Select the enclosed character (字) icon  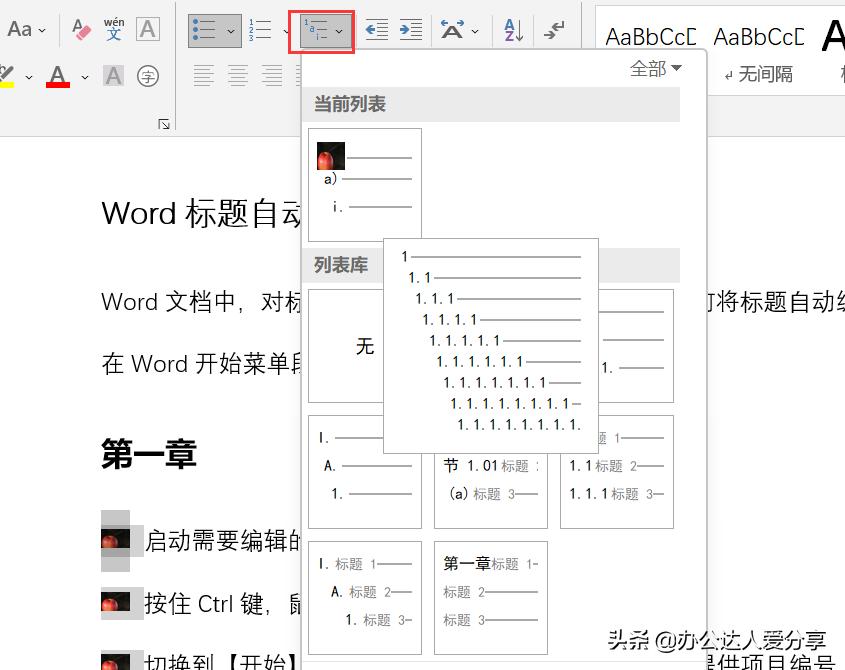(148, 75)
